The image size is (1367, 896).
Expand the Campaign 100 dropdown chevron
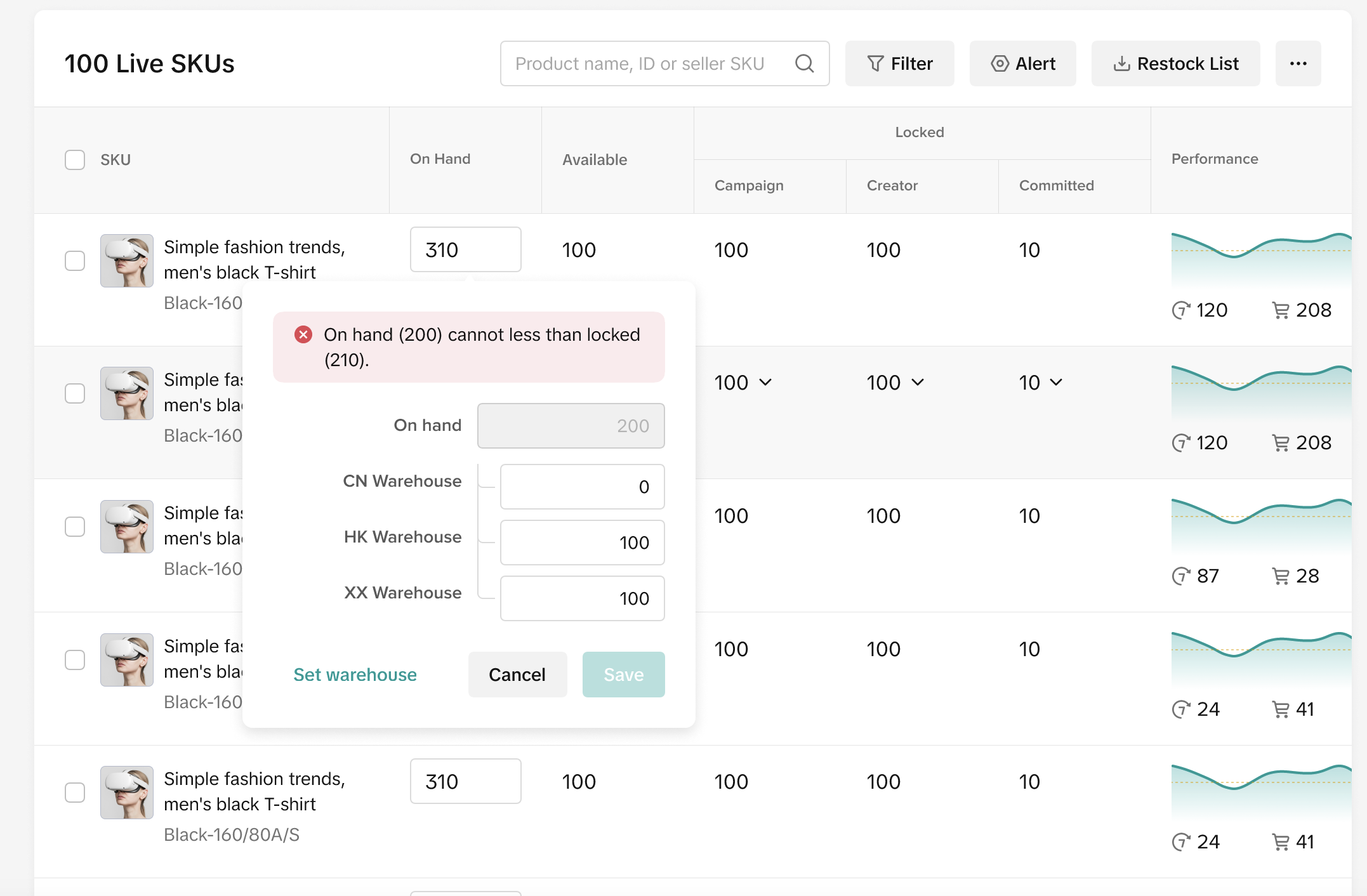click(x=765, y=382)
